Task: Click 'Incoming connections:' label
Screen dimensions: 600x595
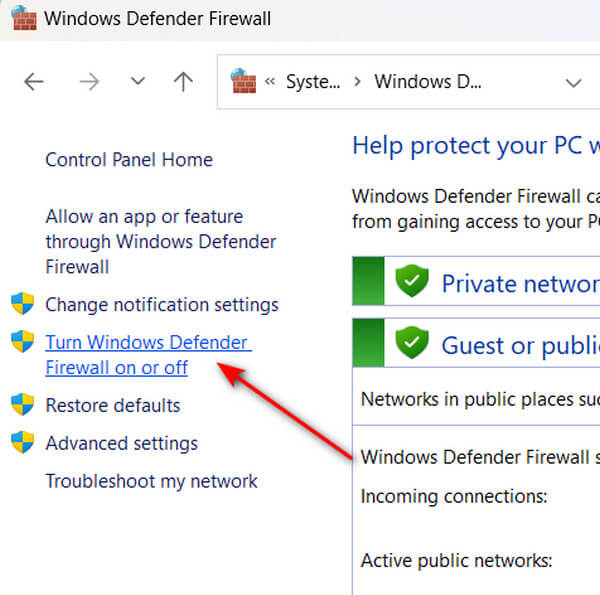Action: click(454, 497)
